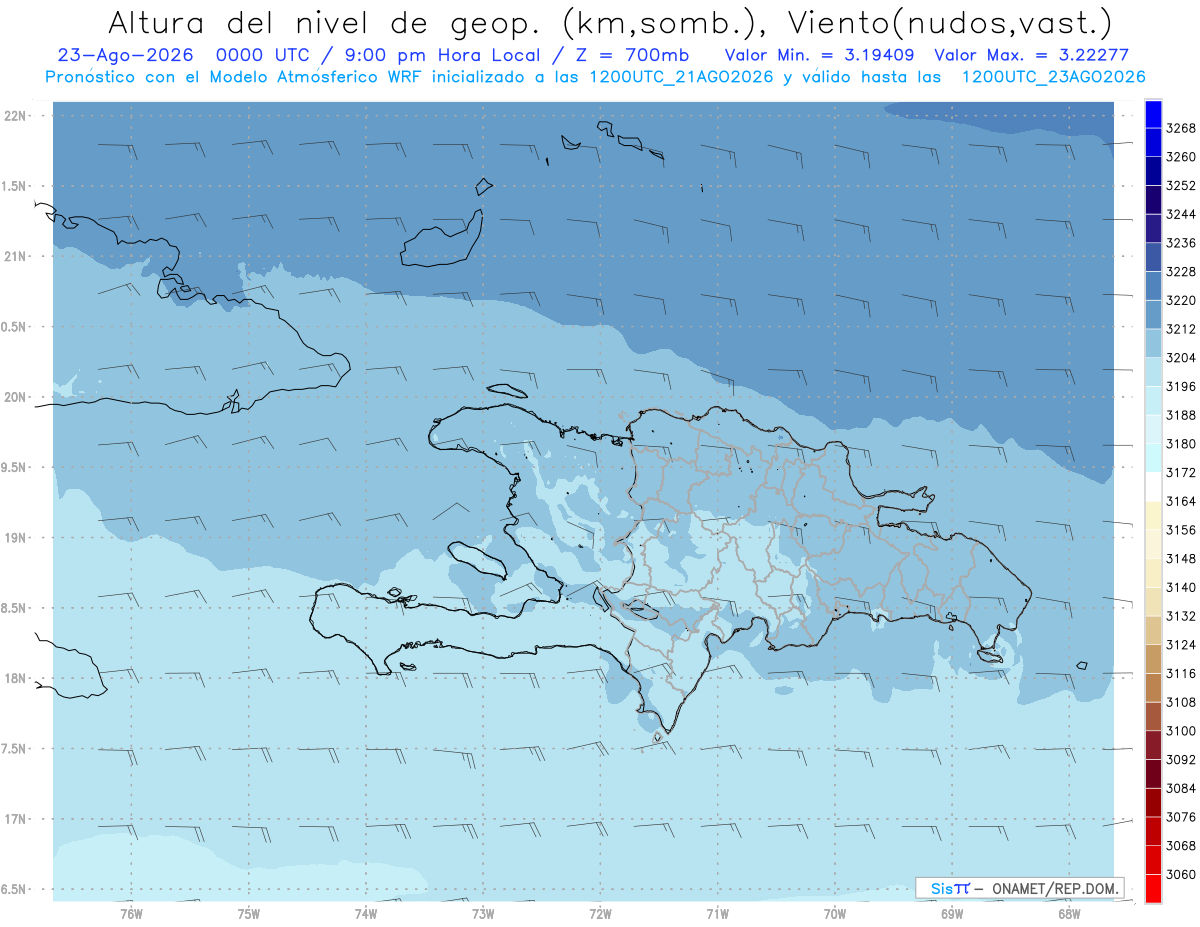Click the '3220' colorbar label
Viewport: 1200px width, 927px height.
click(1181, 300)
